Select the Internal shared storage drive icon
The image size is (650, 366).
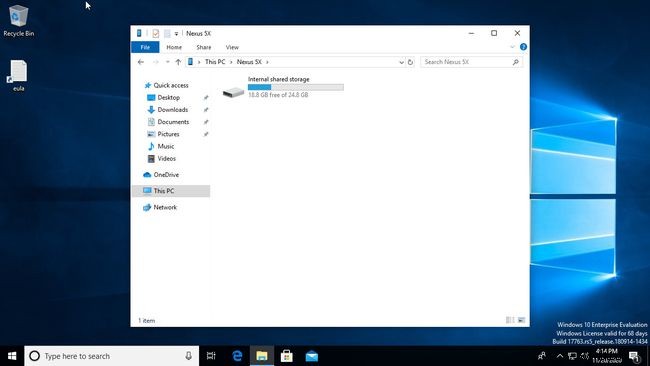[233, 92]
